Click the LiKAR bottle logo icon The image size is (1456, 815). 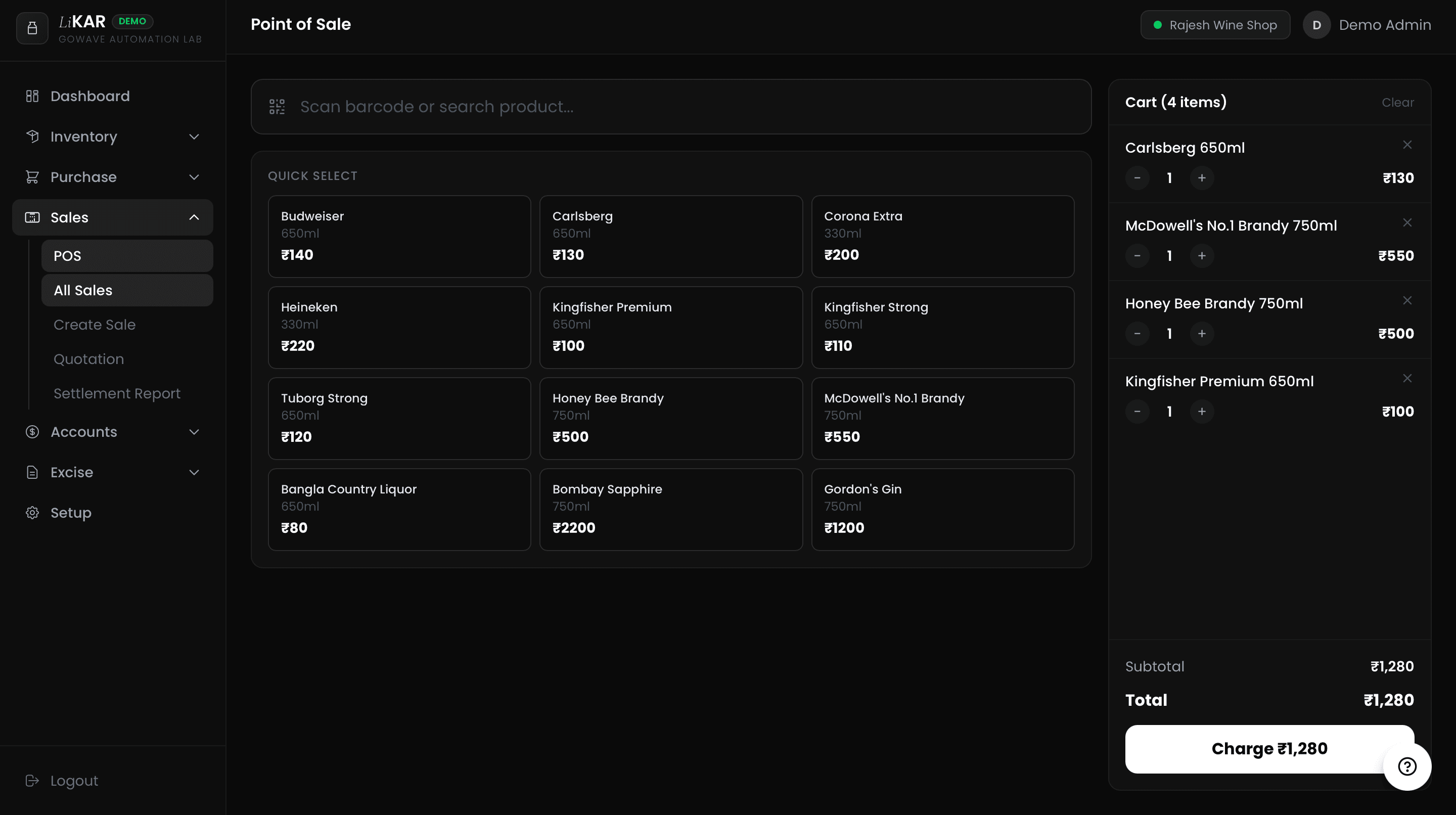click(32, 28)
